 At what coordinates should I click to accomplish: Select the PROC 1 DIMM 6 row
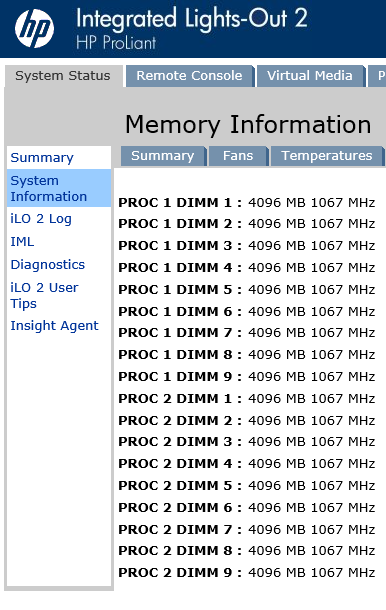pyautogui.click(x=247, y=312)
